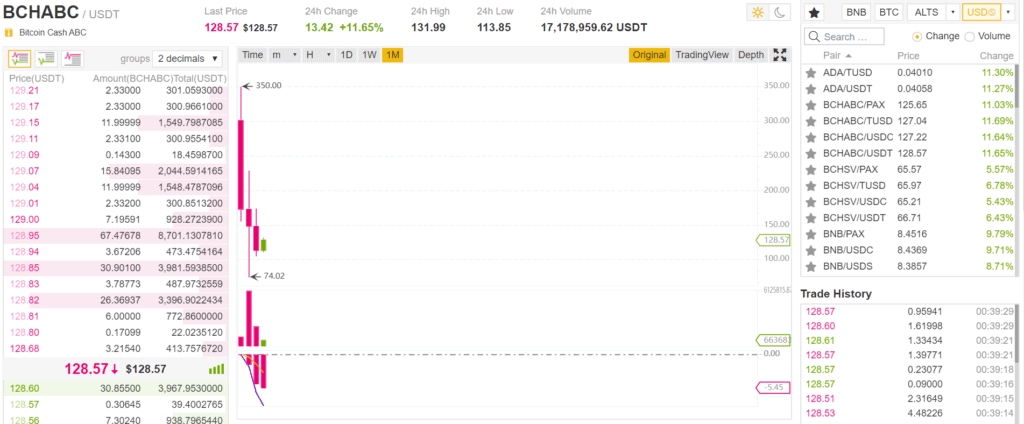
Task: Select the Time chart mode button
Action: coord(252,55)
